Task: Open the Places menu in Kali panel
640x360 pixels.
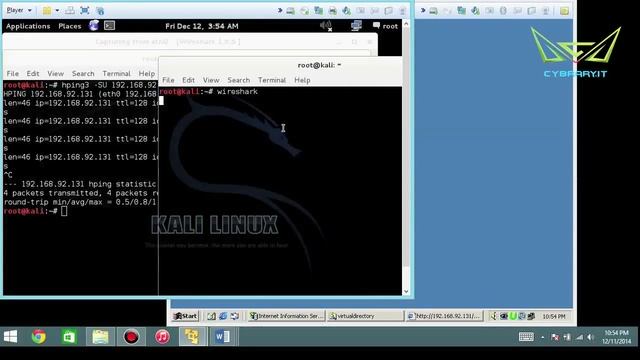Action: [70, 26]
